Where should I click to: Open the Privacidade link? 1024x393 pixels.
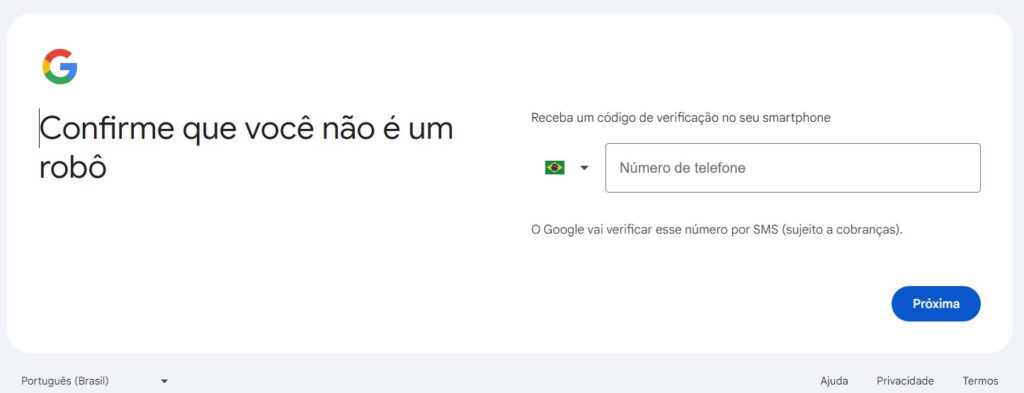905,381
